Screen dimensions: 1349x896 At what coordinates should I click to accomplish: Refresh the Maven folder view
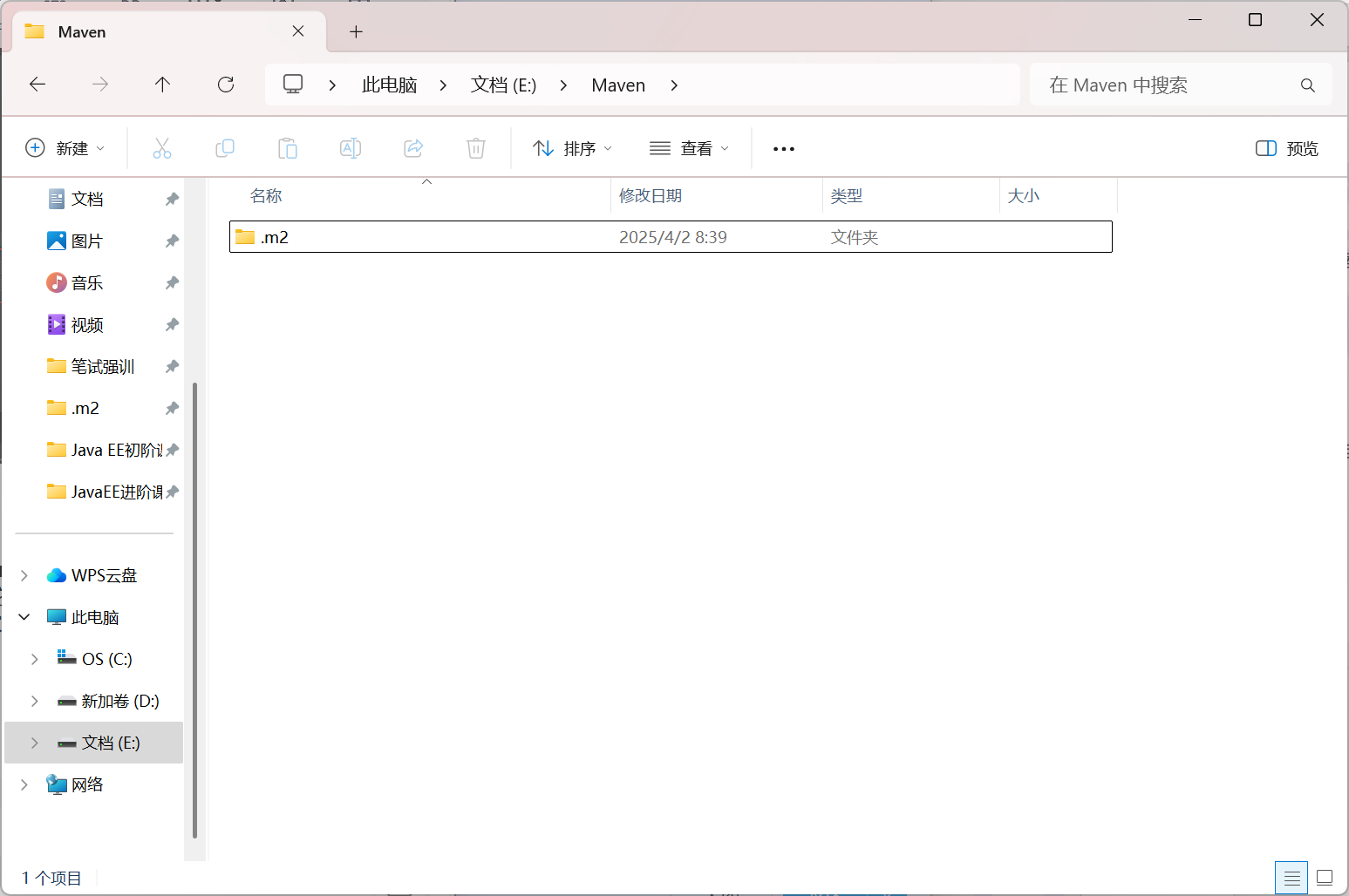[x=226, y=85]
